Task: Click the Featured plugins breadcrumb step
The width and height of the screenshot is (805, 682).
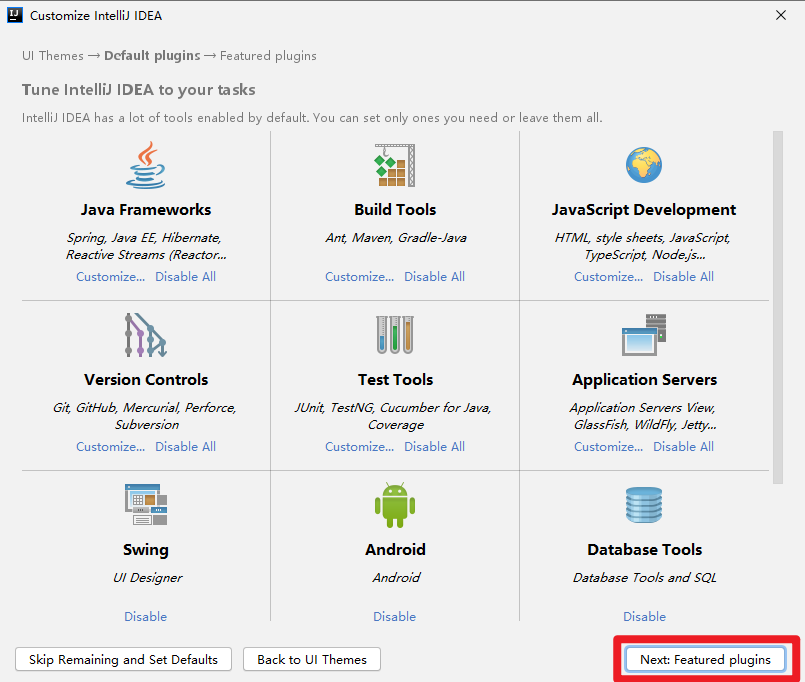Action: coord(268,55)
